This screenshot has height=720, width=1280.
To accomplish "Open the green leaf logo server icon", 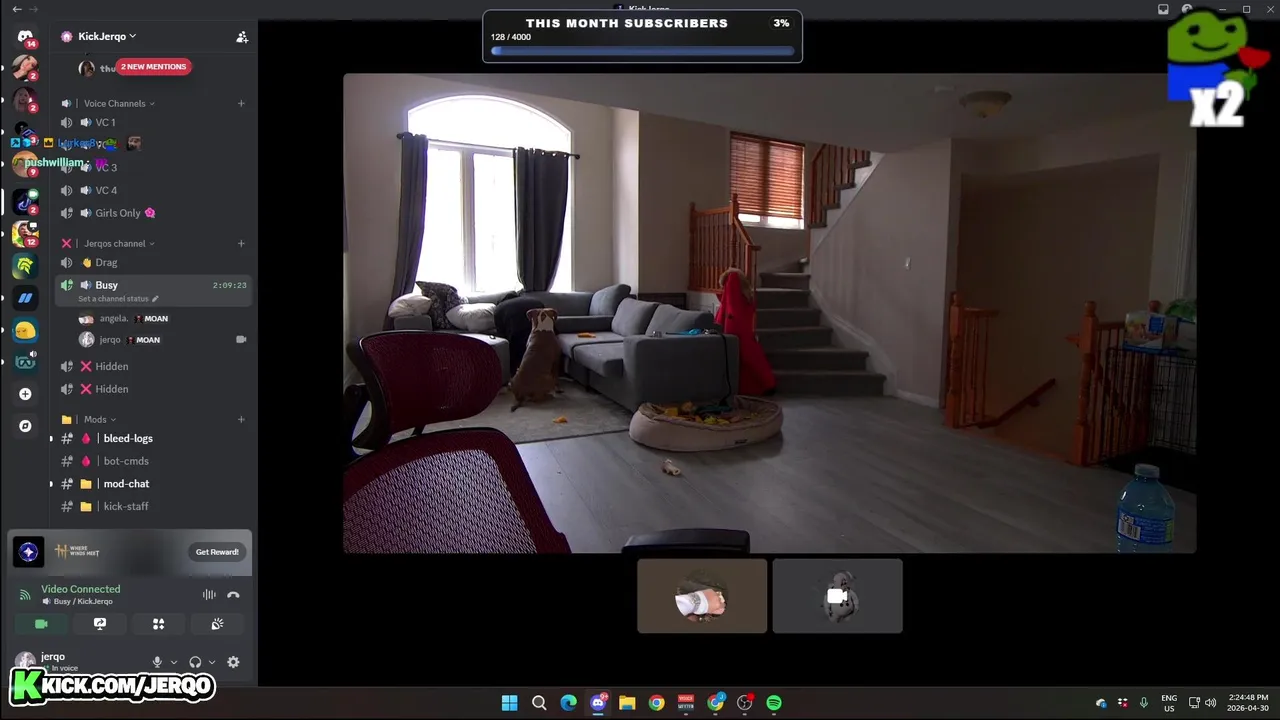I will (x=25, y=266).
